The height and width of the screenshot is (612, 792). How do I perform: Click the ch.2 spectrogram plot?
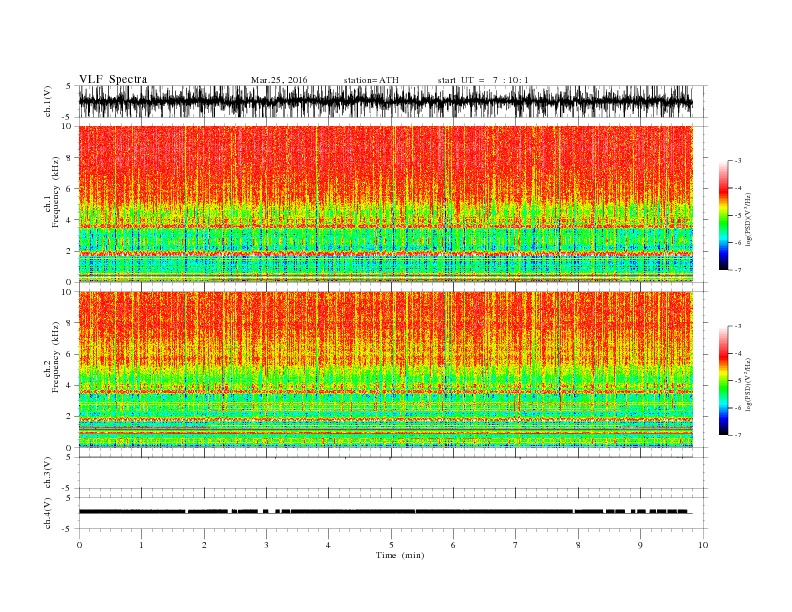[x=386, y=370]
